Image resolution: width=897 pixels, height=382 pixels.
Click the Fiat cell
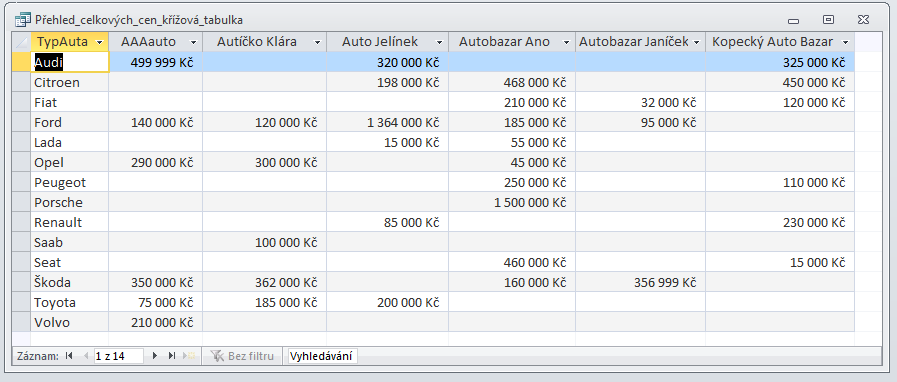coord(70,102)
